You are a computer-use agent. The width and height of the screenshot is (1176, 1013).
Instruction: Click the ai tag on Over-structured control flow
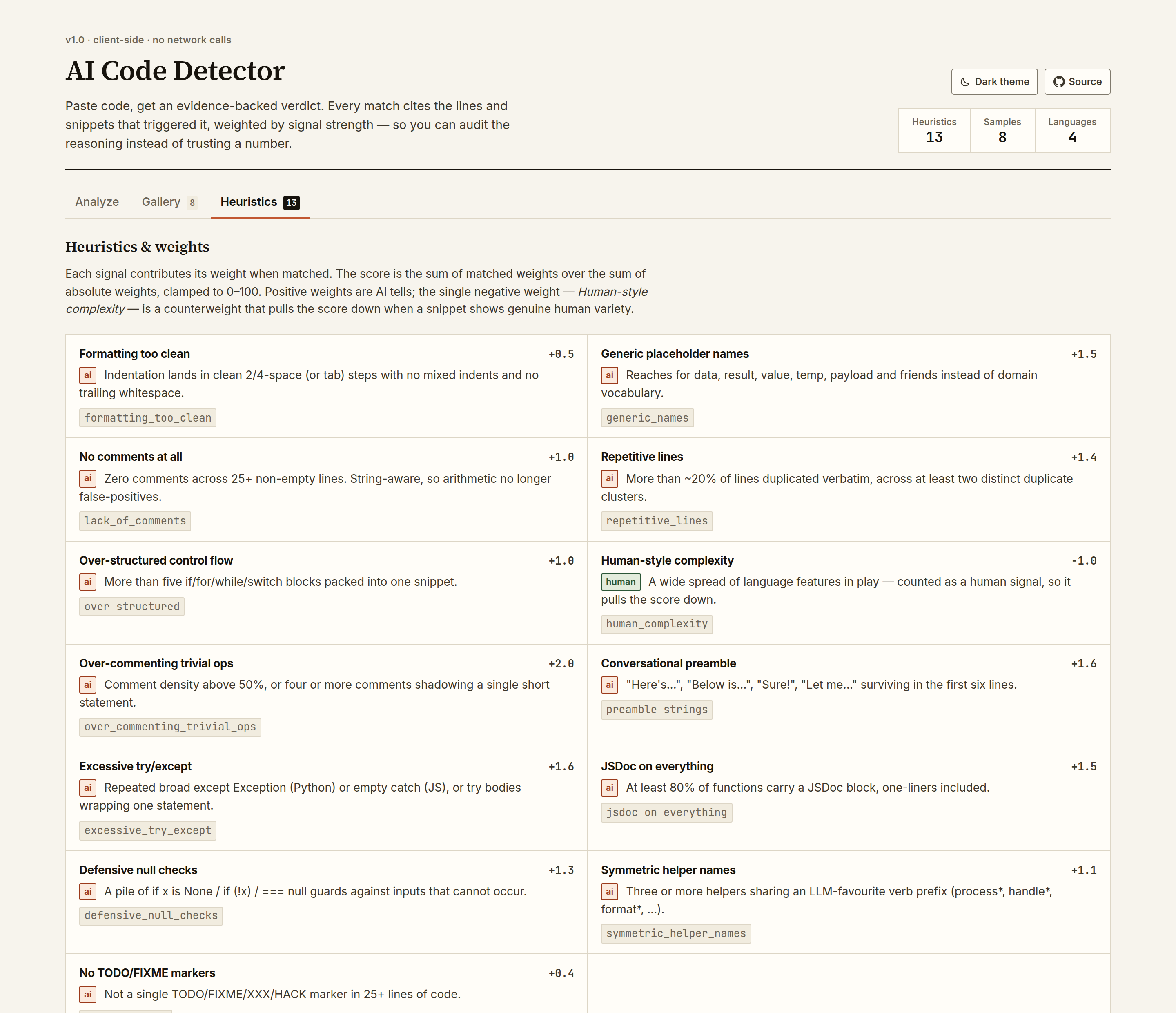pyautogui.click(x=87, y=582)
